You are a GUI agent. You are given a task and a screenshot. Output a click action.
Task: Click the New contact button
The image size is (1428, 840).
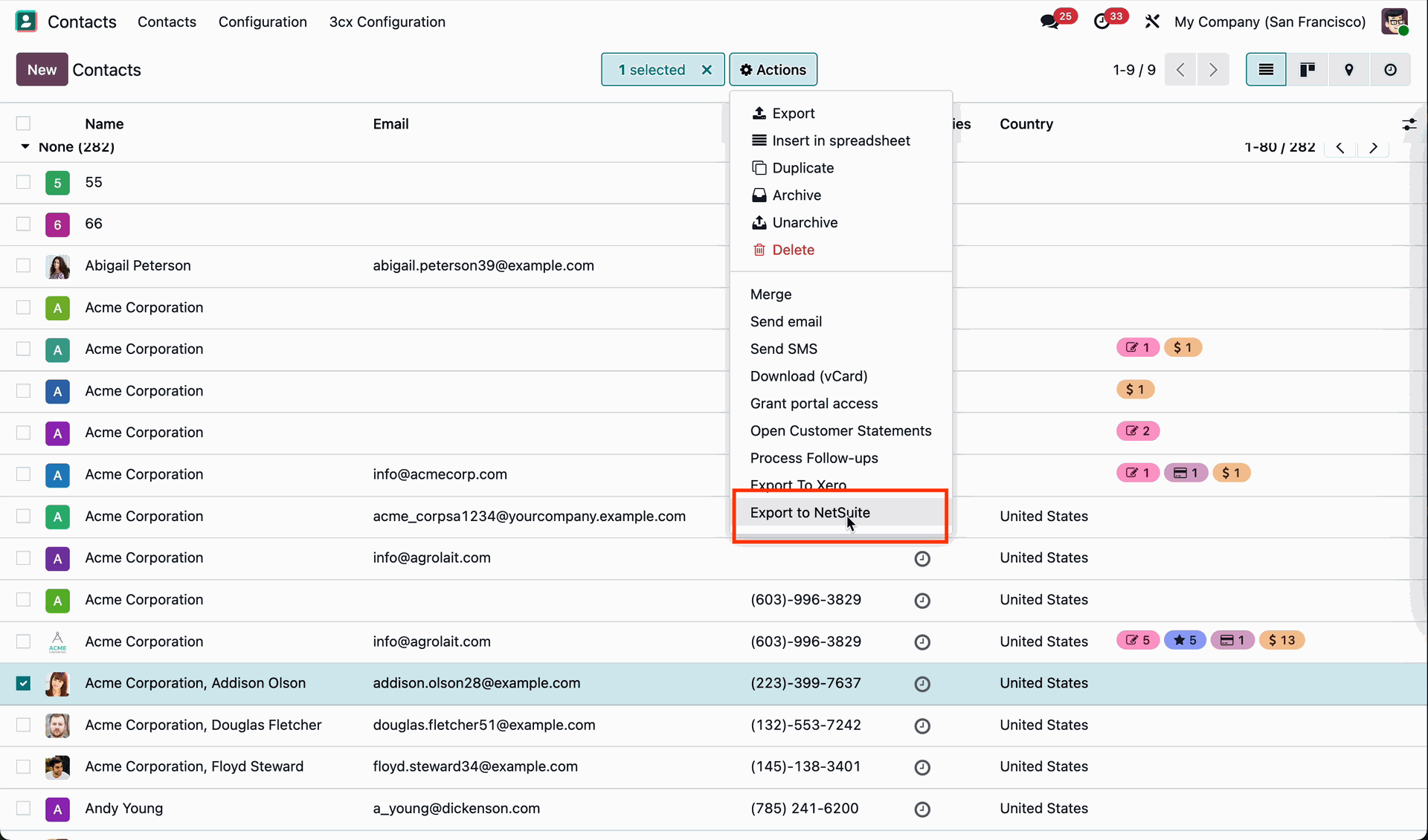[x=42, y=70]
